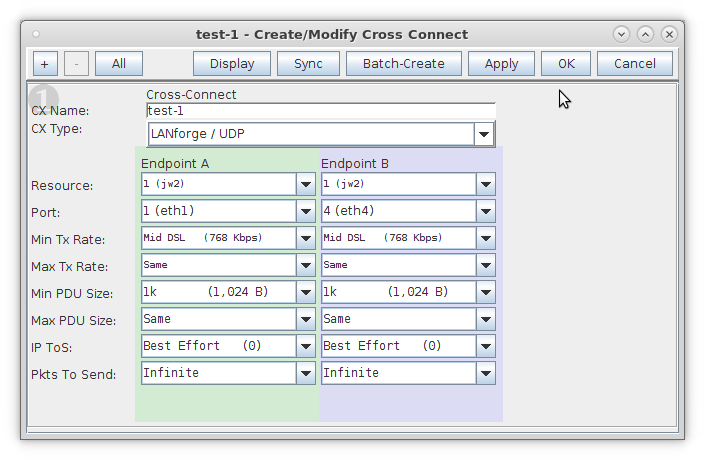Screen dimensions: 705x460
Task: Open Endpoint A Min Tx Rate dropdown
Action: (306, 239)
